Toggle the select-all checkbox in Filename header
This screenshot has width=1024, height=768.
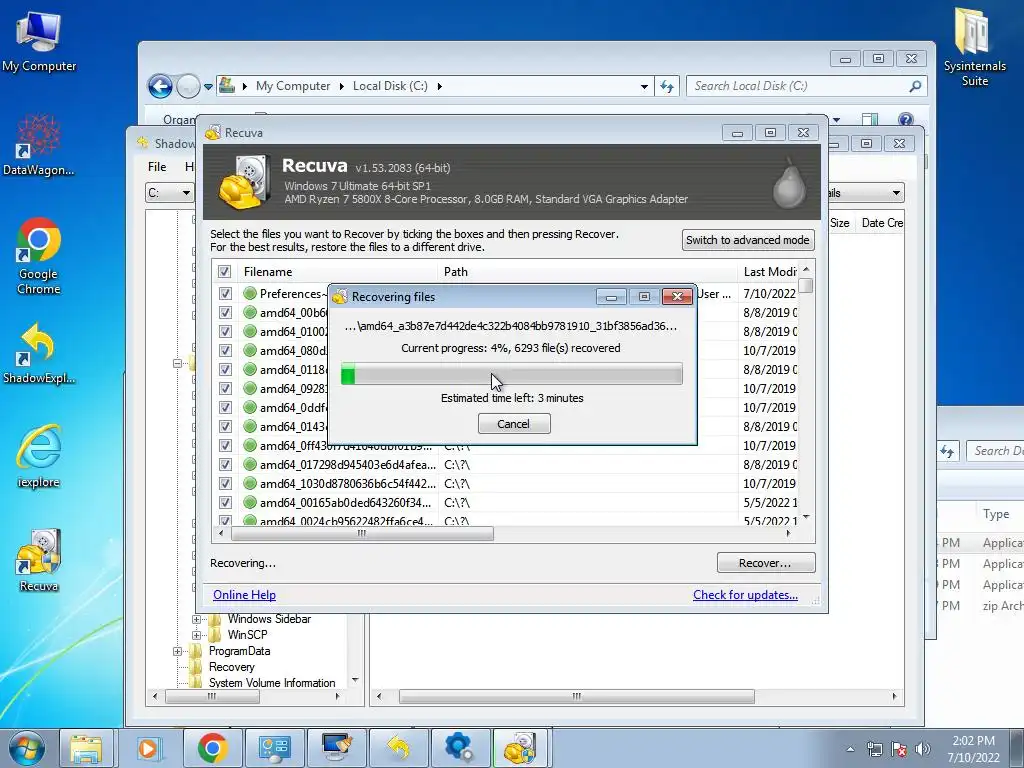pyautogui.click(x=224, y=272)
